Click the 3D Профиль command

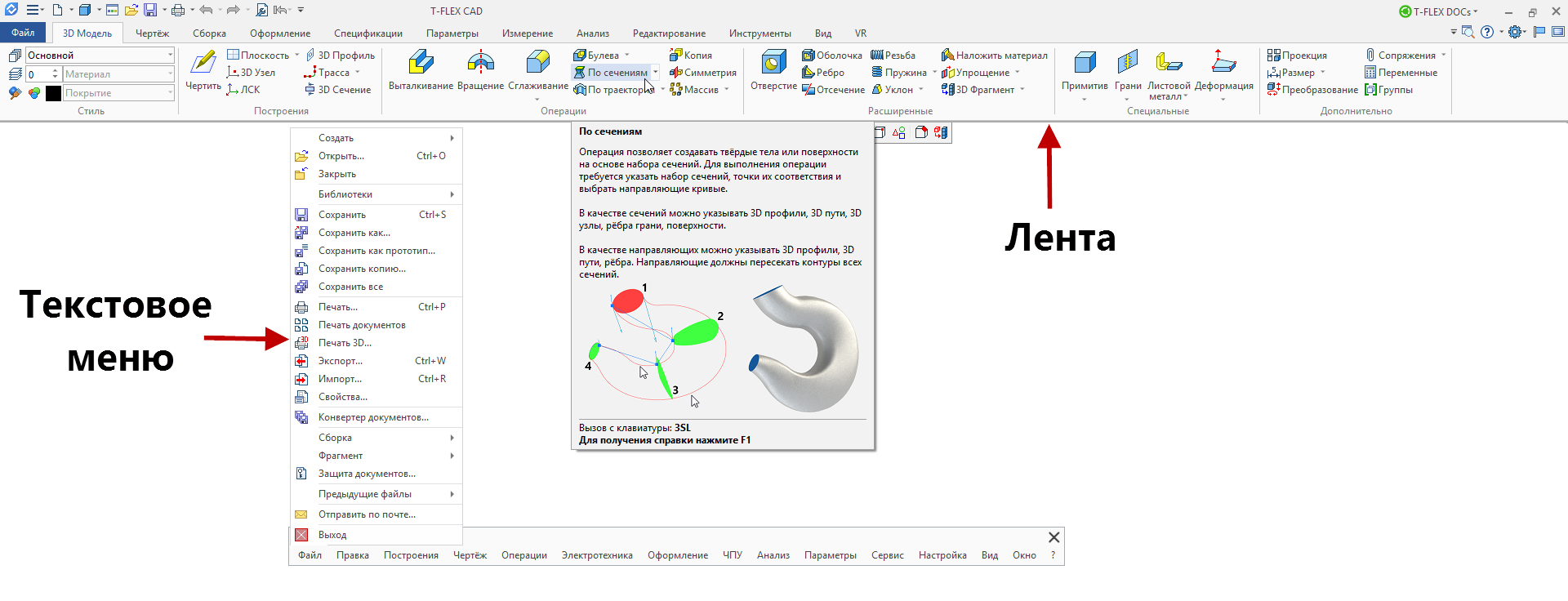coord(340,56)
